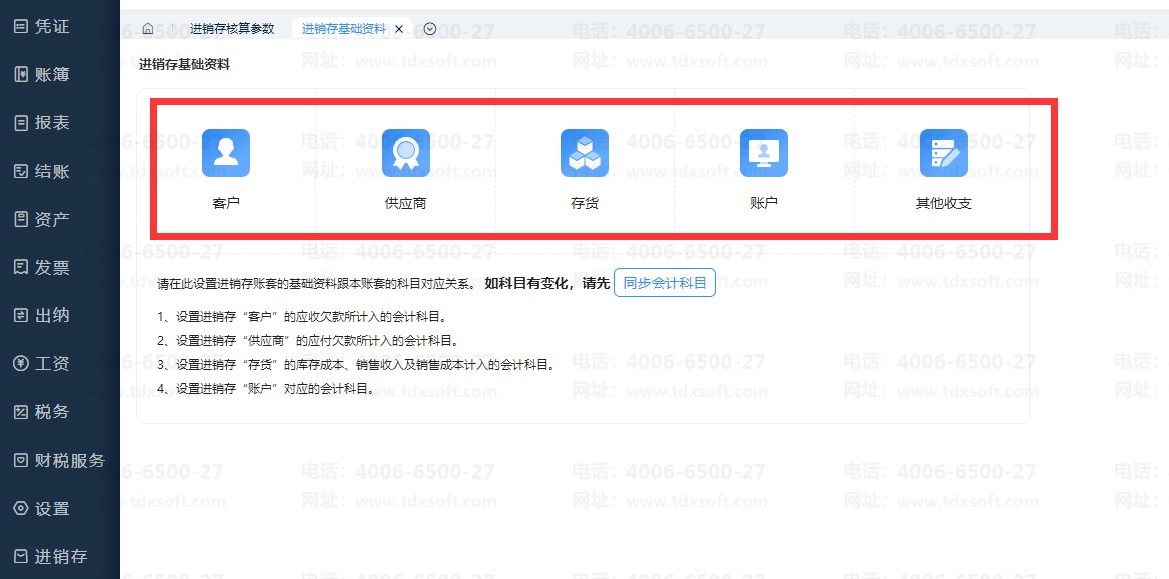Select 结账 from the sidebar
The image size is (1169, 579).
[52, 171]
